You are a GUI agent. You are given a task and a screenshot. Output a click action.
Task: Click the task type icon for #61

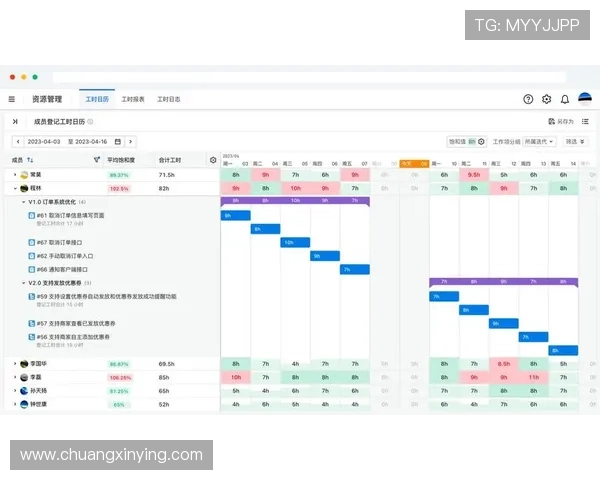click(32, 216)
